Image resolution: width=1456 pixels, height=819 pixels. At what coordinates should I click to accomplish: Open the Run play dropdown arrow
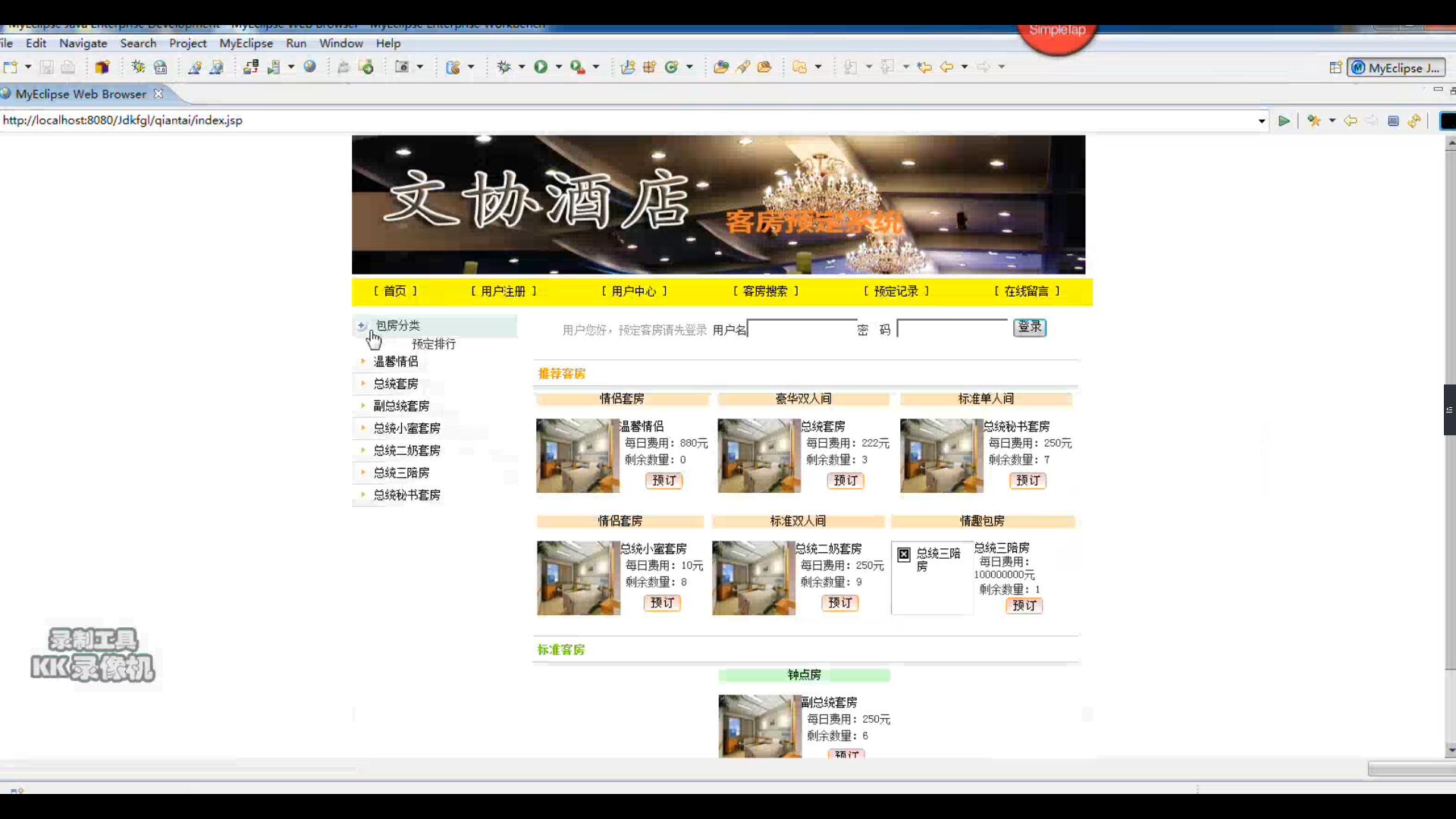[x=559, y=67]
